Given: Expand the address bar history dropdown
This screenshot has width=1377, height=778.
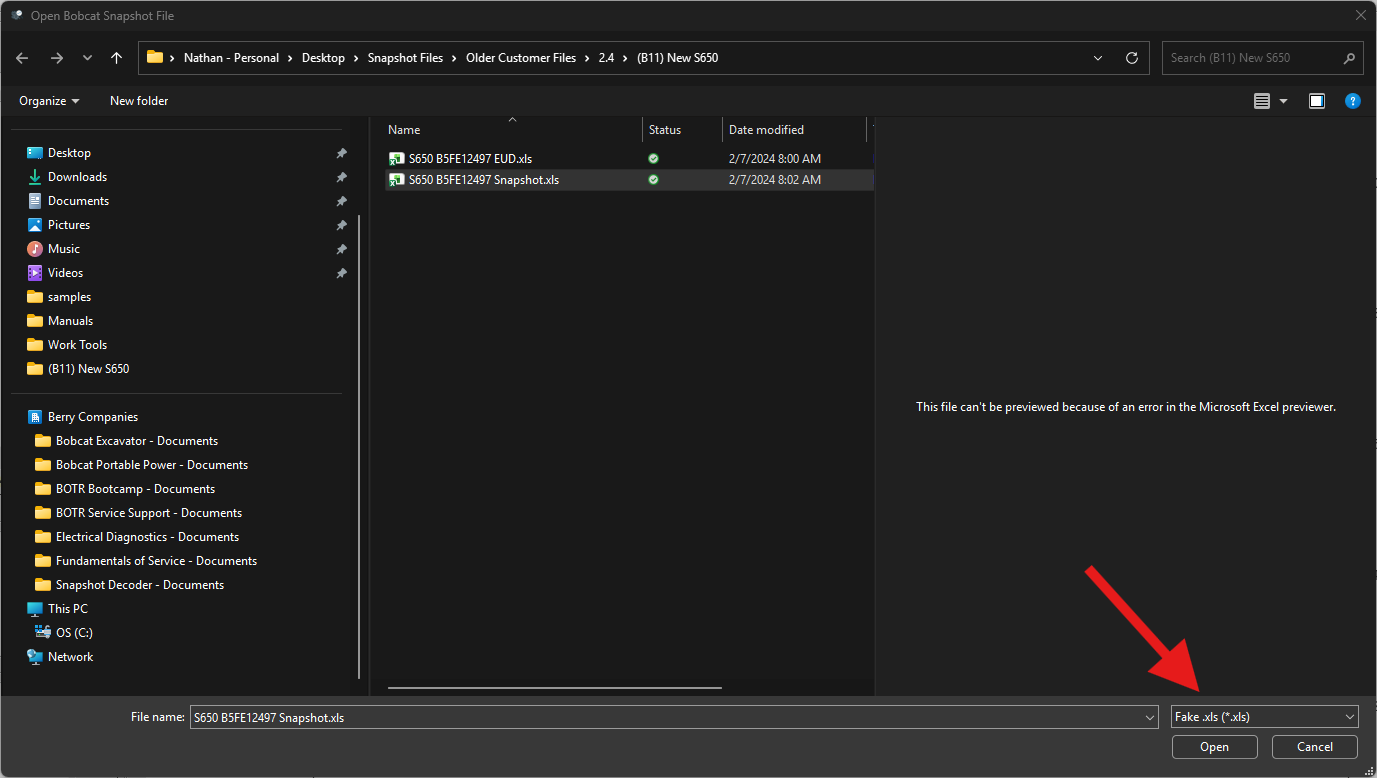Looking at the screenshot, I should tap(1098, 58).
